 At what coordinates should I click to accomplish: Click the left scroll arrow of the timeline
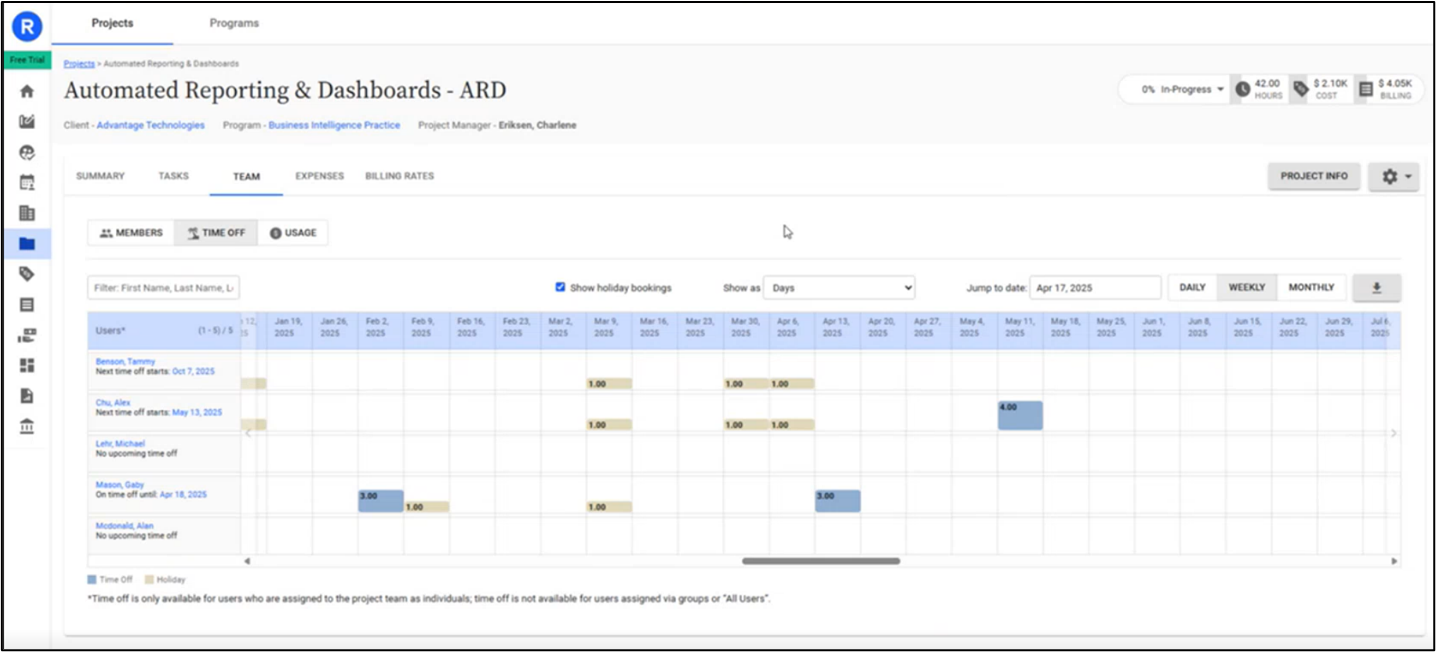pyautogui.click(x=247, y=561)
